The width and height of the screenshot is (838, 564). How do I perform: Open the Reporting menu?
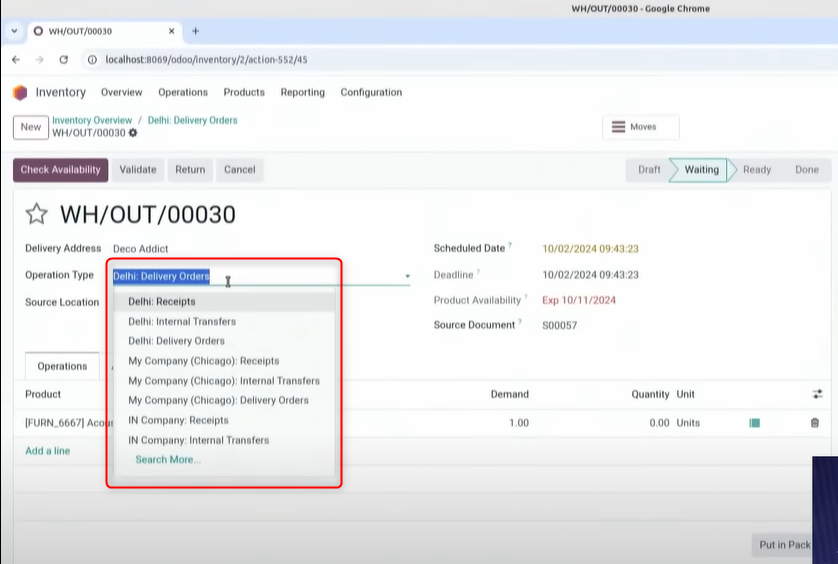point(302,92)
